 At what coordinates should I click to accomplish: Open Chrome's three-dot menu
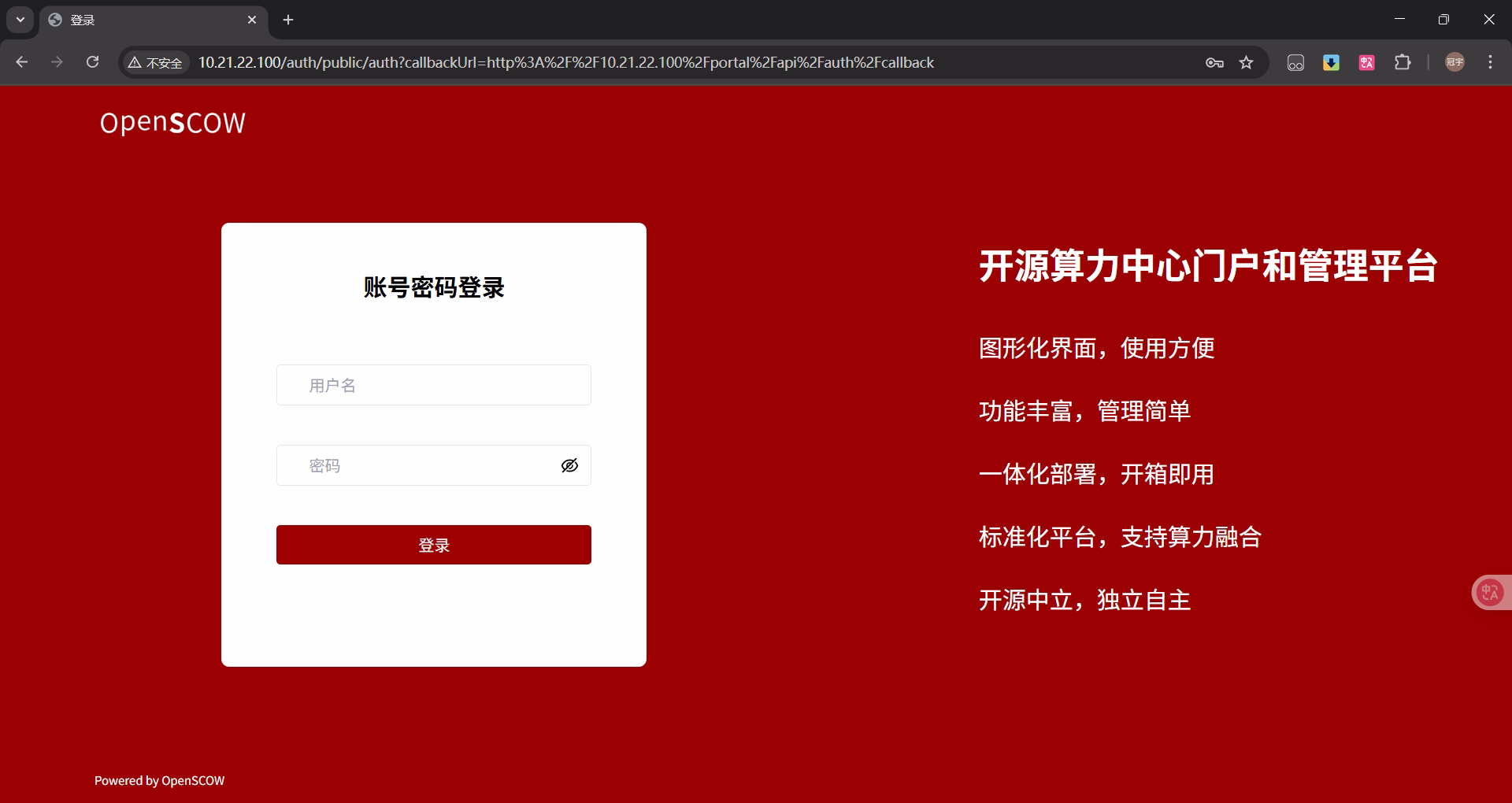(x=1490, y=62)
